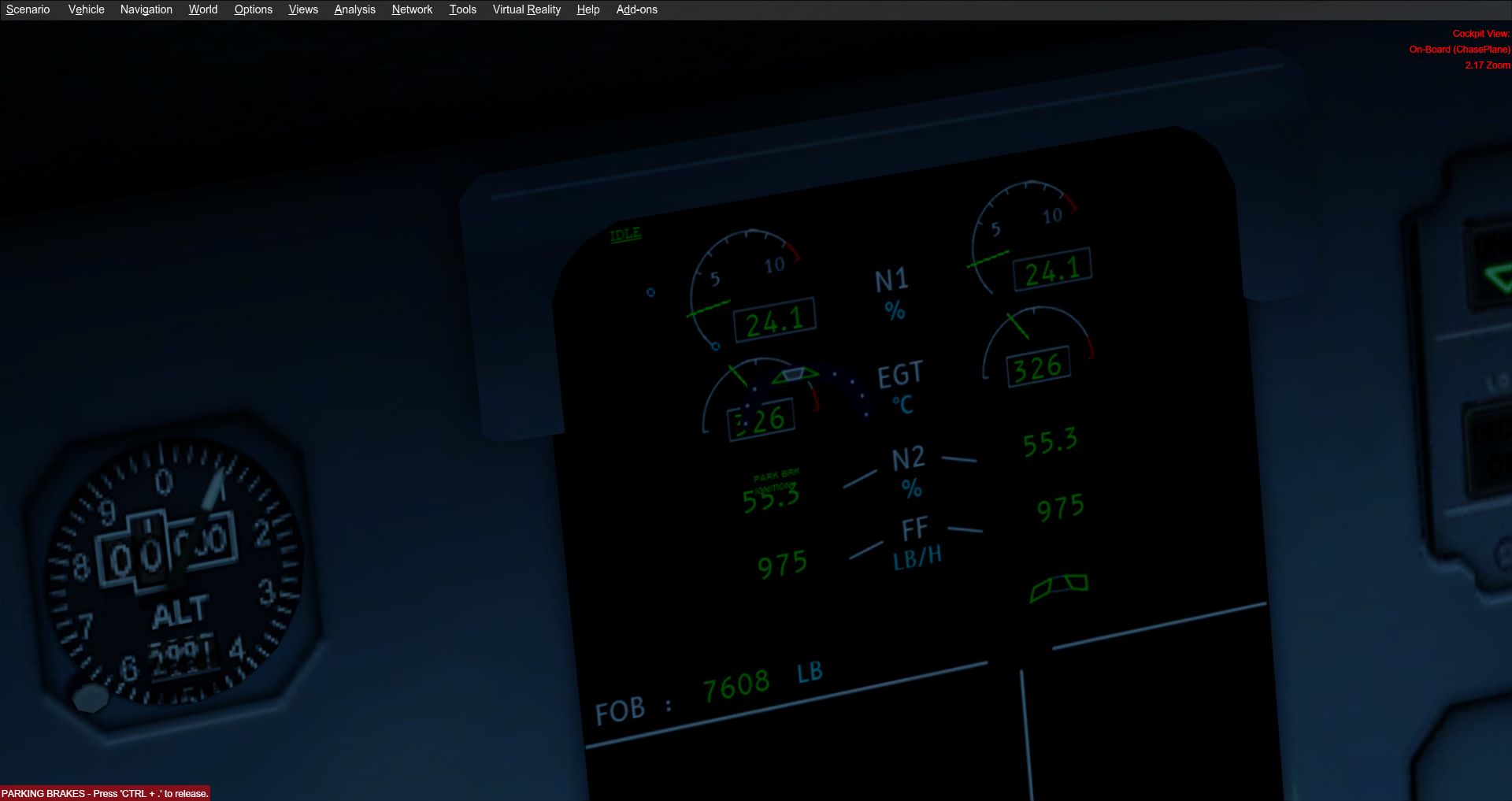Screen dimensions: 1512x801
Task: Open the Virtual Reality menu
Action: click(x=526, y=9)
